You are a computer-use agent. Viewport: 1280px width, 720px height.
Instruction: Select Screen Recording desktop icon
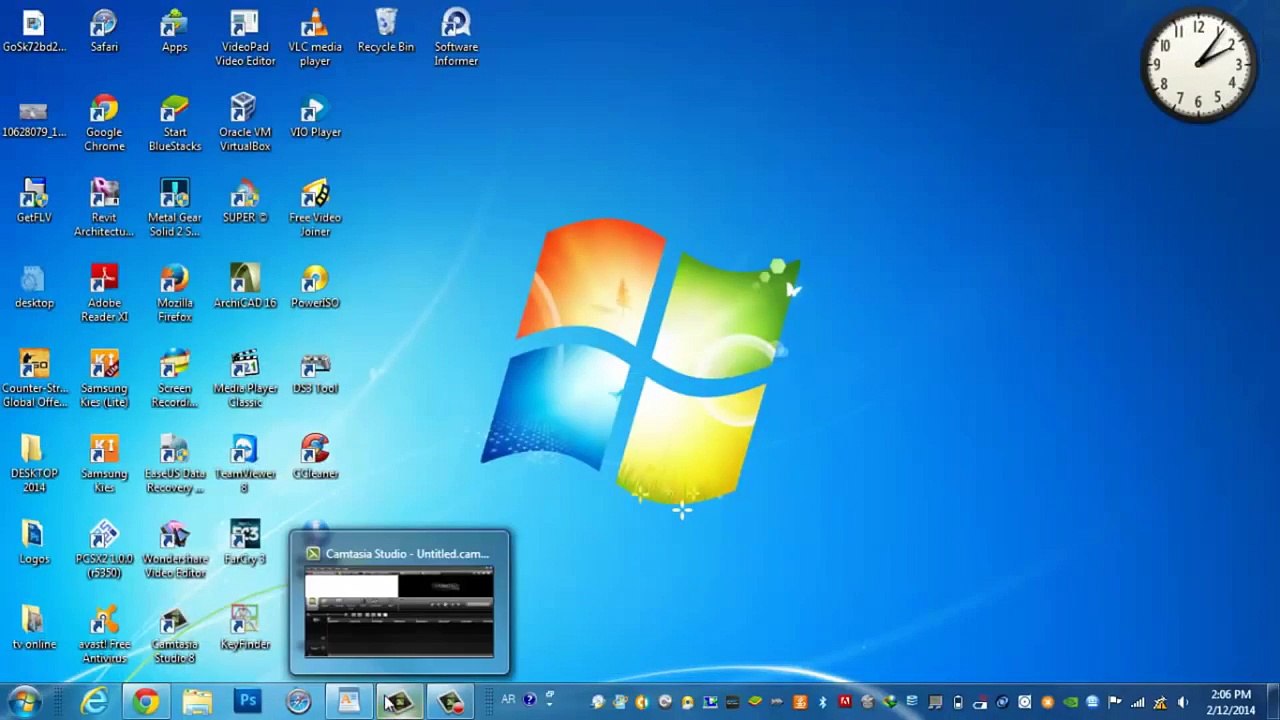(x=174, y=379)
